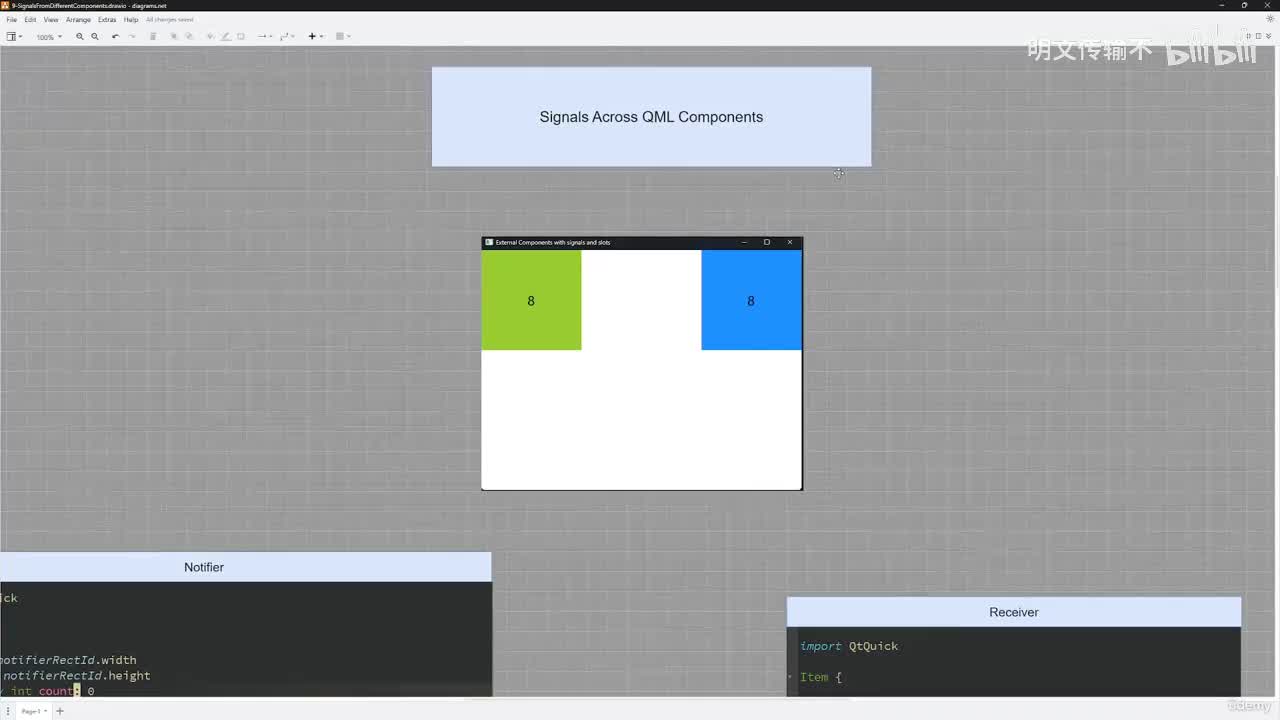Select the Receiver box header
The width and height of the screenshot is (1280, 720).
click(1014, 612)
